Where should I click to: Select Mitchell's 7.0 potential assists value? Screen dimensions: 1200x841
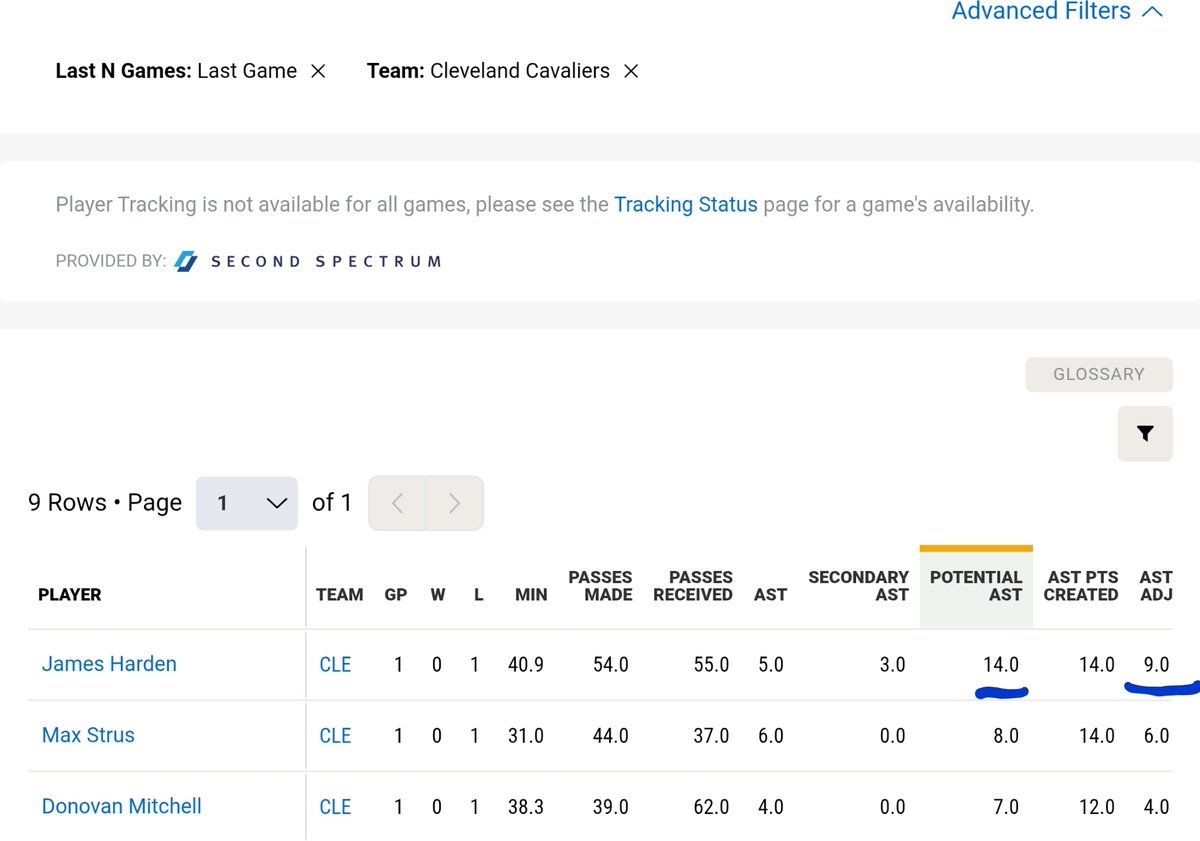tap(1006, 807)
